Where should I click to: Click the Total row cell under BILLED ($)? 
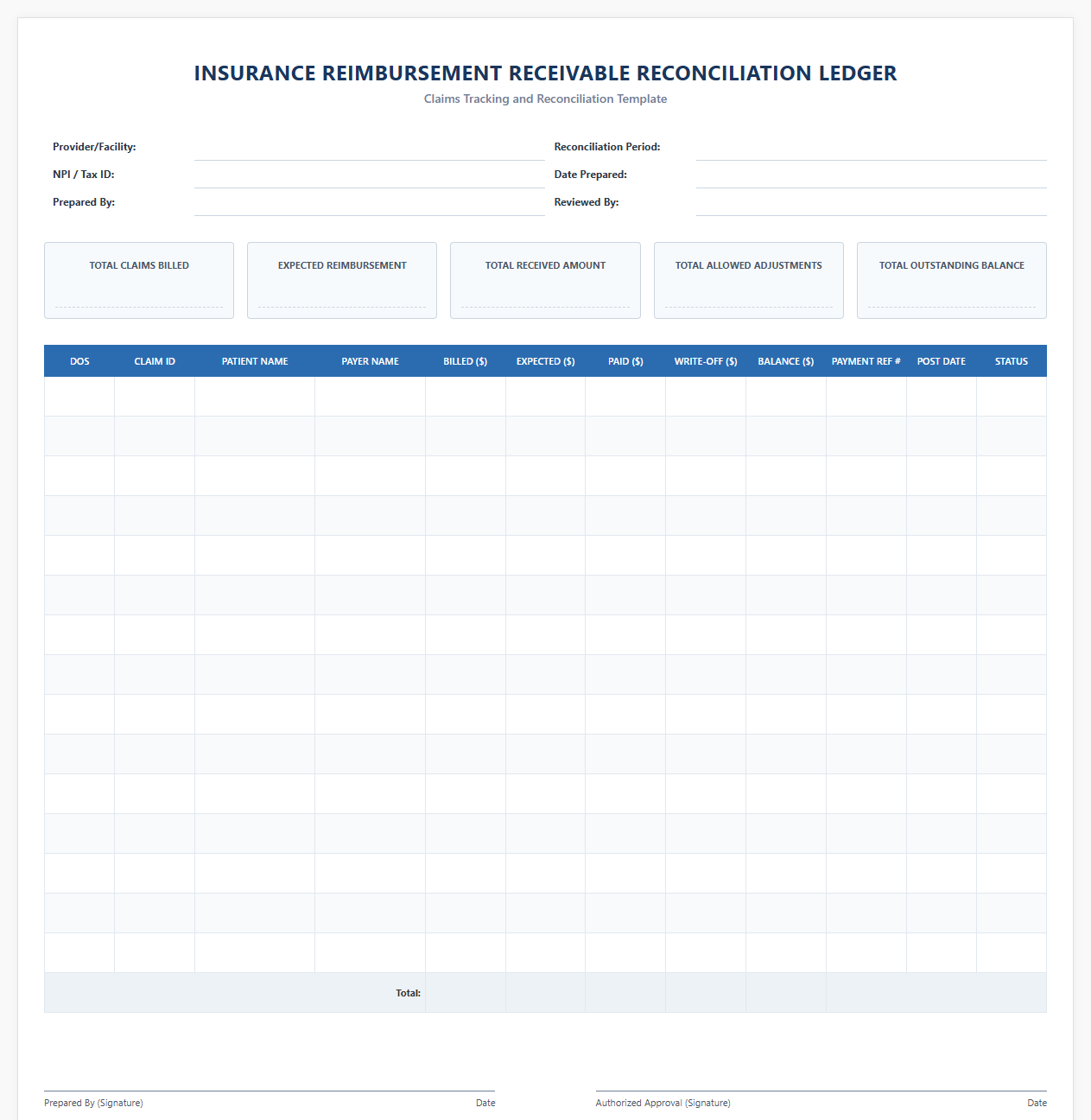466,993
